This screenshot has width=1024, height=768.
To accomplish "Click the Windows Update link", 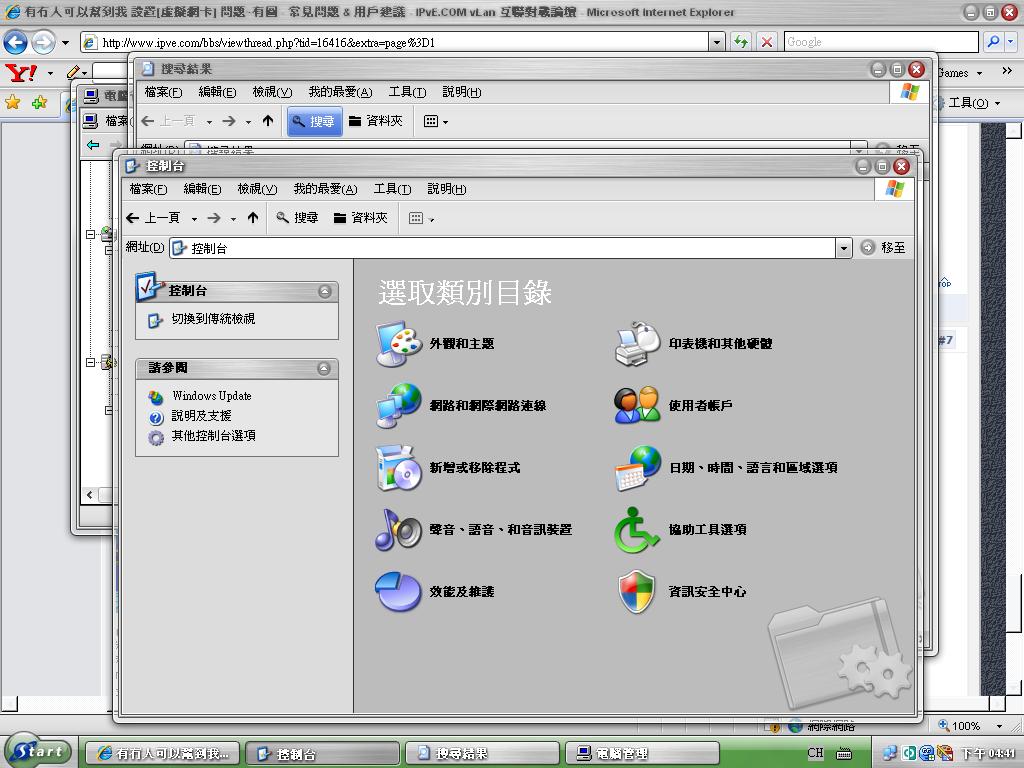I will pos(211,396).
